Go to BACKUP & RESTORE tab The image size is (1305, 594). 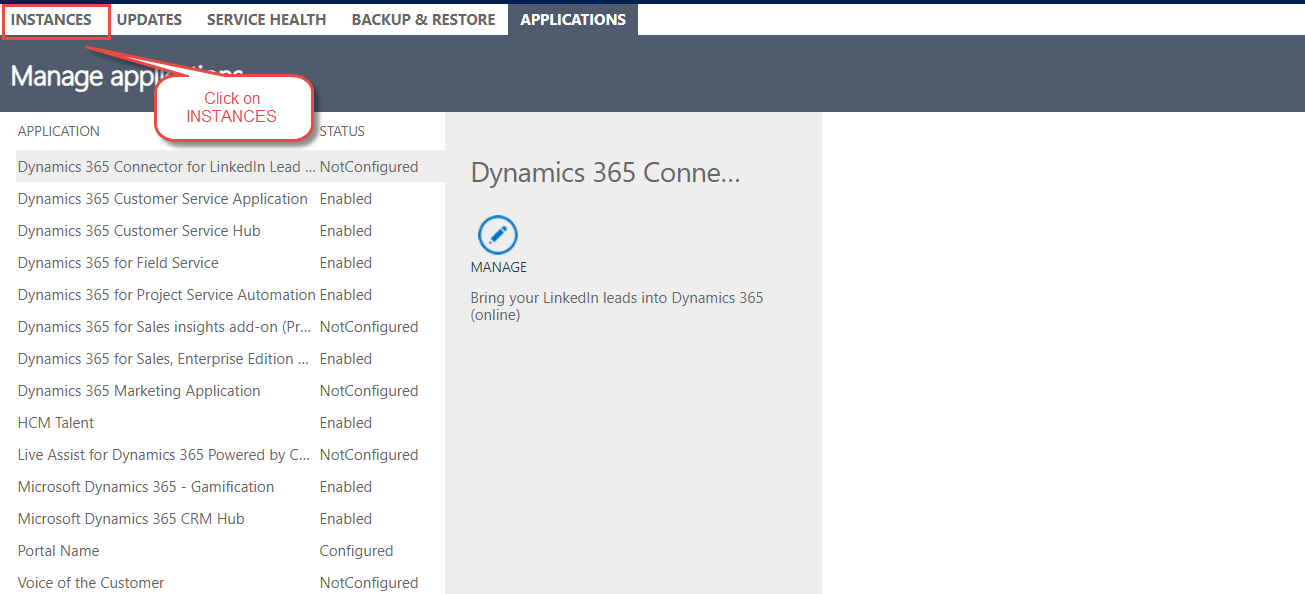pyautogui.click(x=423, y=20)
